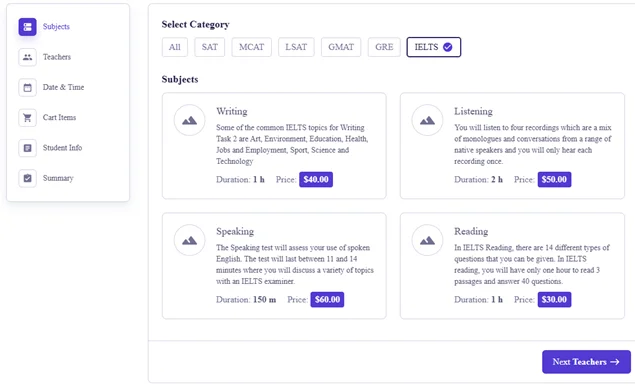
Task: Choose the Writing subject title
Action: tap(232, 111)
